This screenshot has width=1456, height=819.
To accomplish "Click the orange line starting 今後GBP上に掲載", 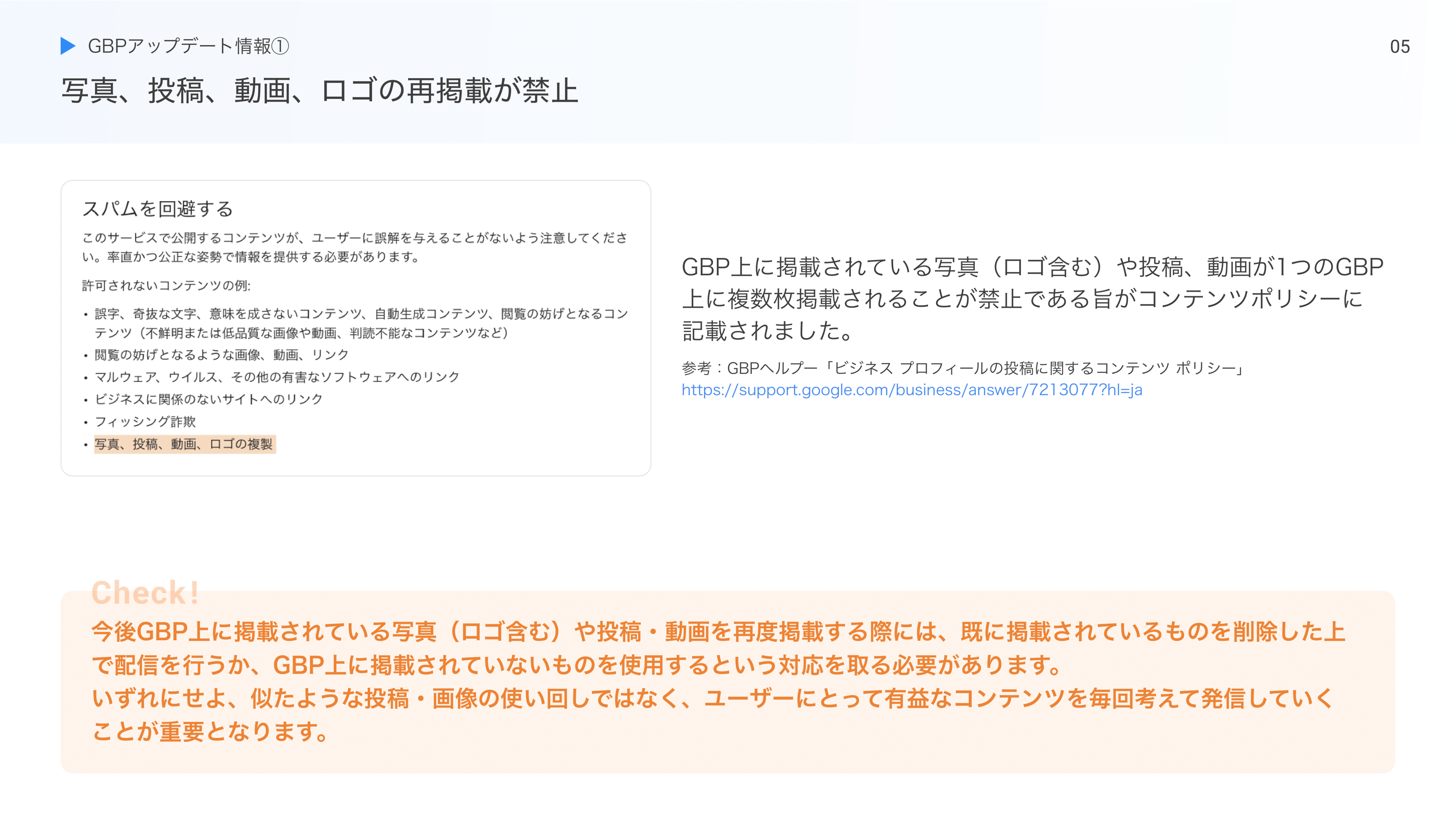I will tap(718, 631).
